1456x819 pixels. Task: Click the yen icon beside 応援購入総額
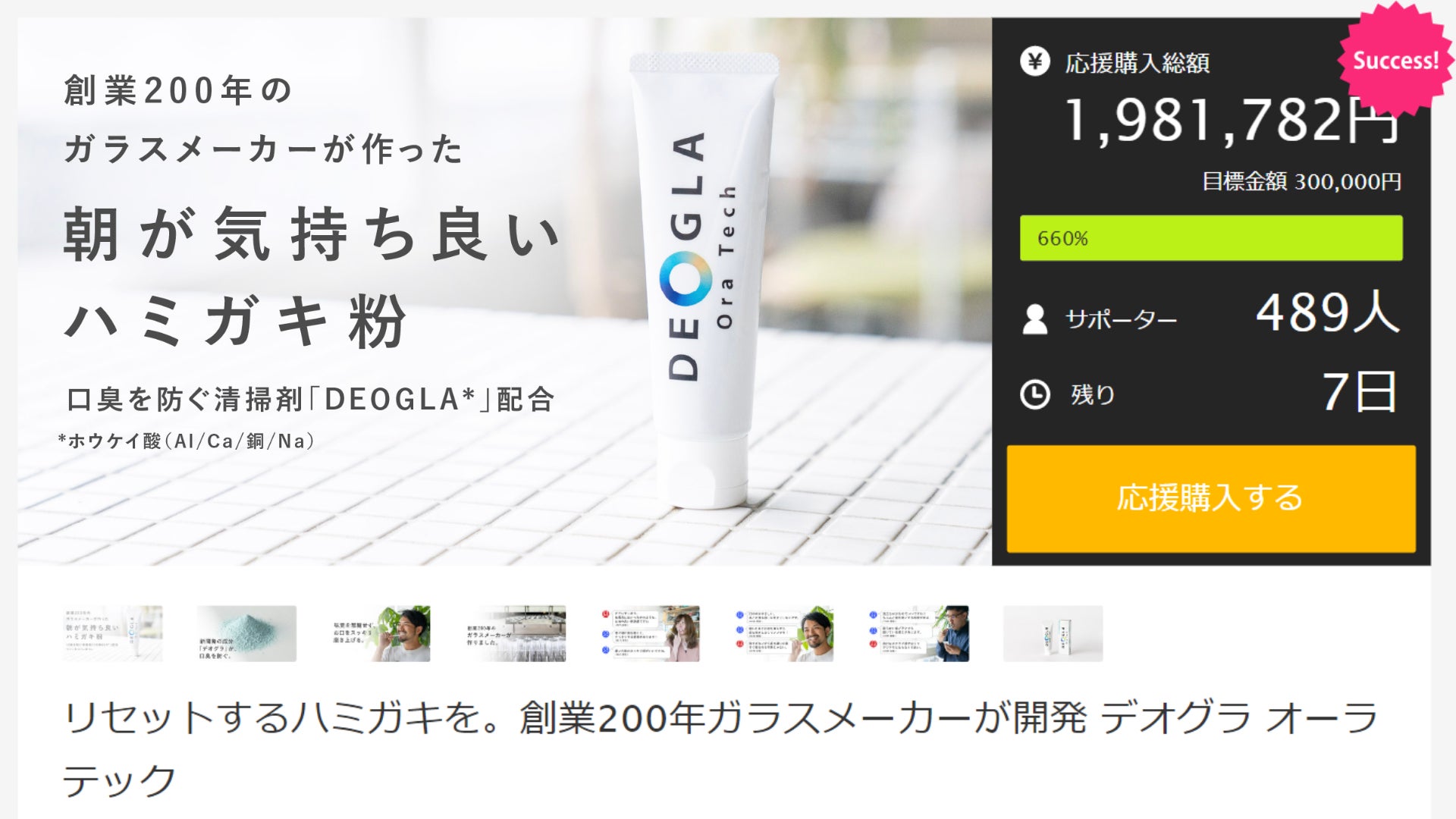[x=1034, y=61]
